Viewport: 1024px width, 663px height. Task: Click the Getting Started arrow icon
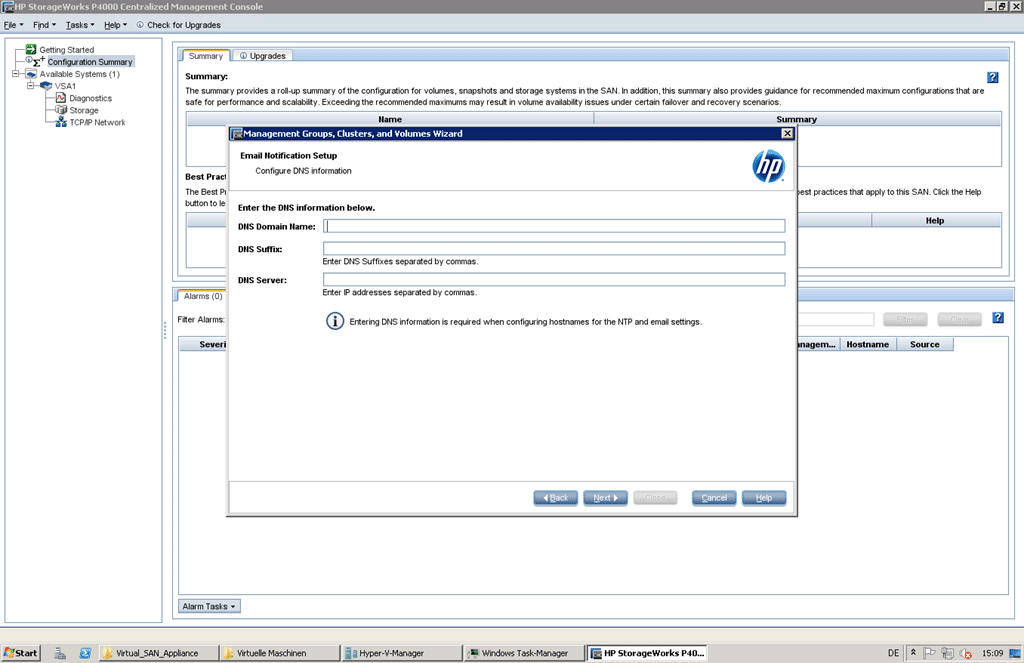click(31, 50)
